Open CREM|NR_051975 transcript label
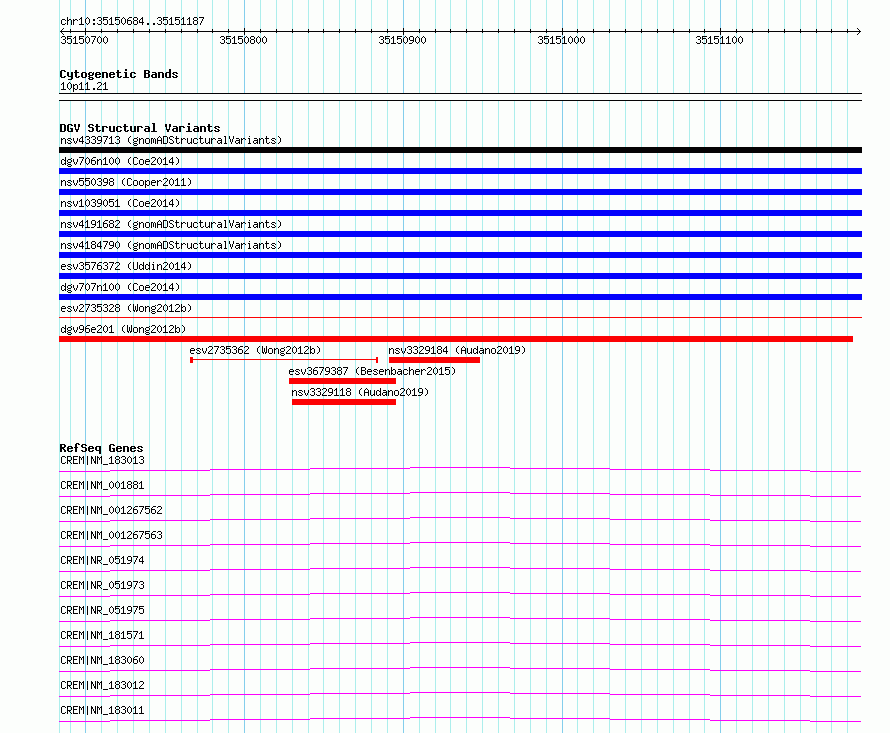The height and width of the screenshot is (733, 890). click(x=102, y=610)
